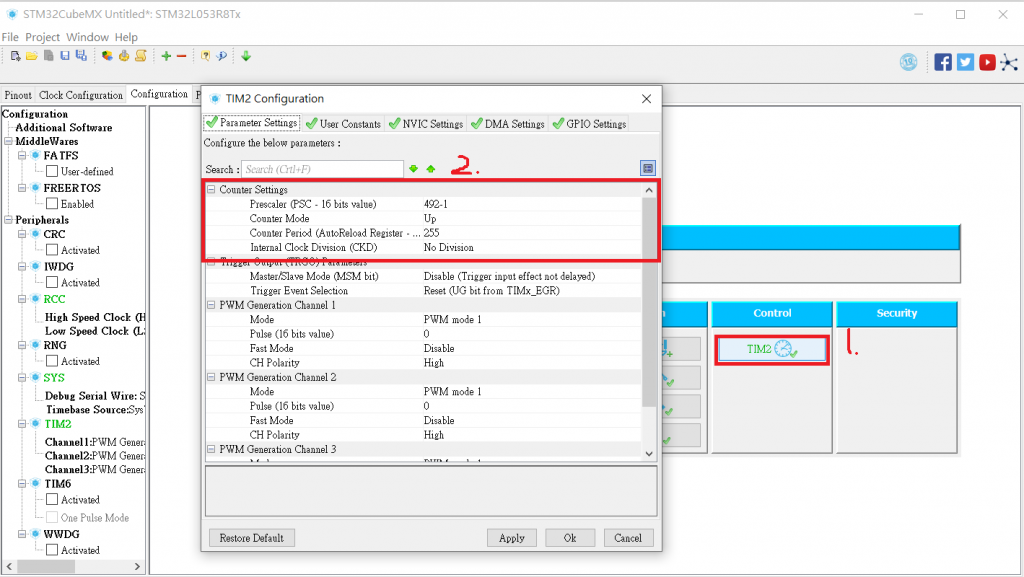
Task: Open the DMA Settings tab
Action: pos(507,123)
